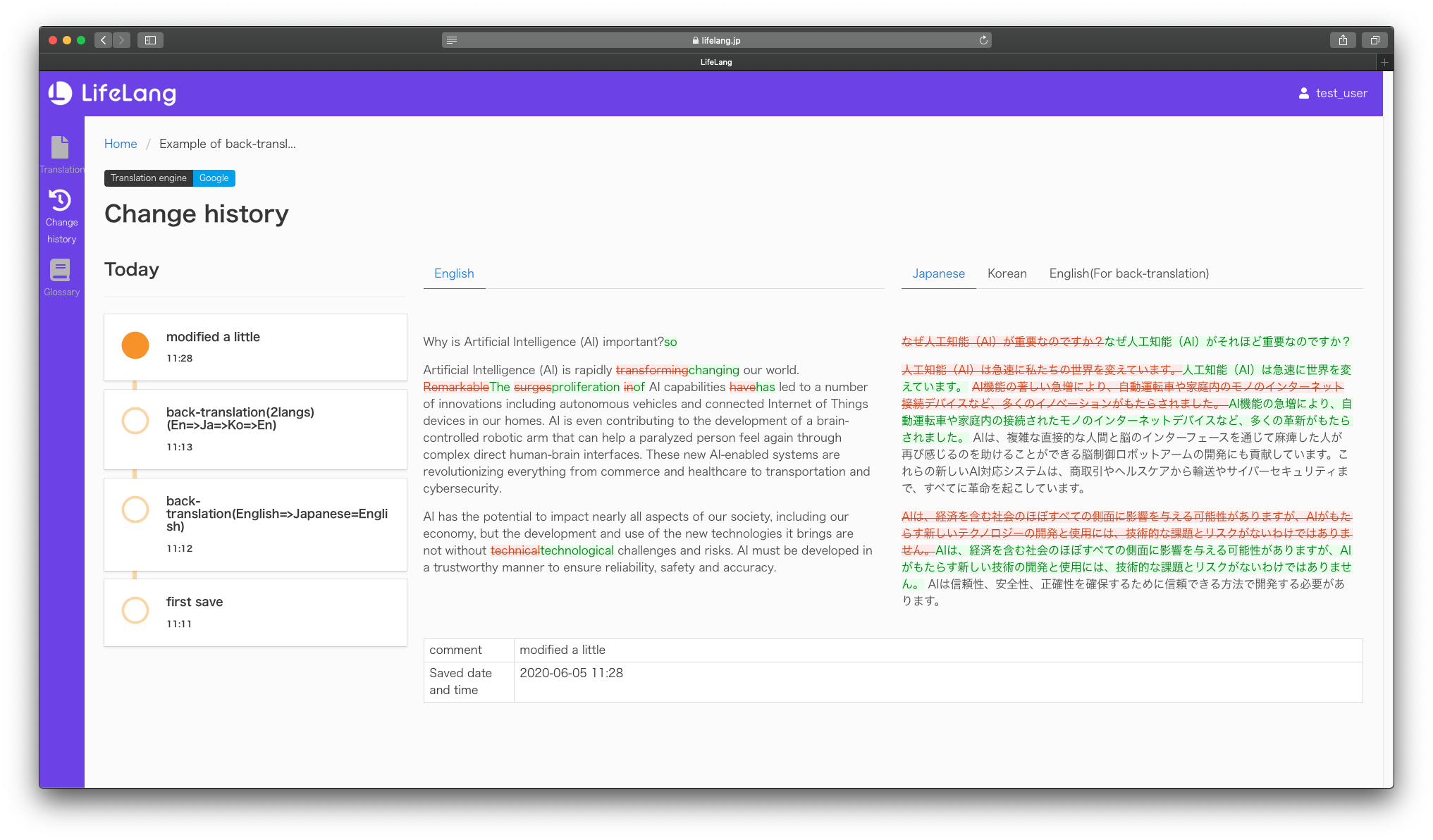This screenshot has height=840, width=1433.
Task: Click the struck-through word 'transforming'
Action: point(652,370)
